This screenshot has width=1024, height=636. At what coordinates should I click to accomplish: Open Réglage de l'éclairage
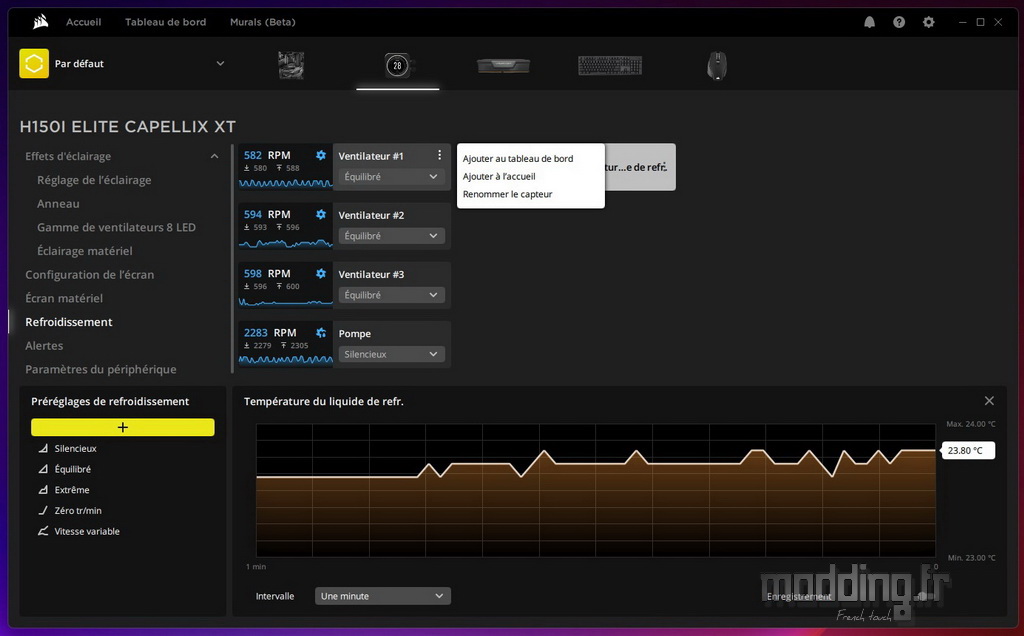94,180
